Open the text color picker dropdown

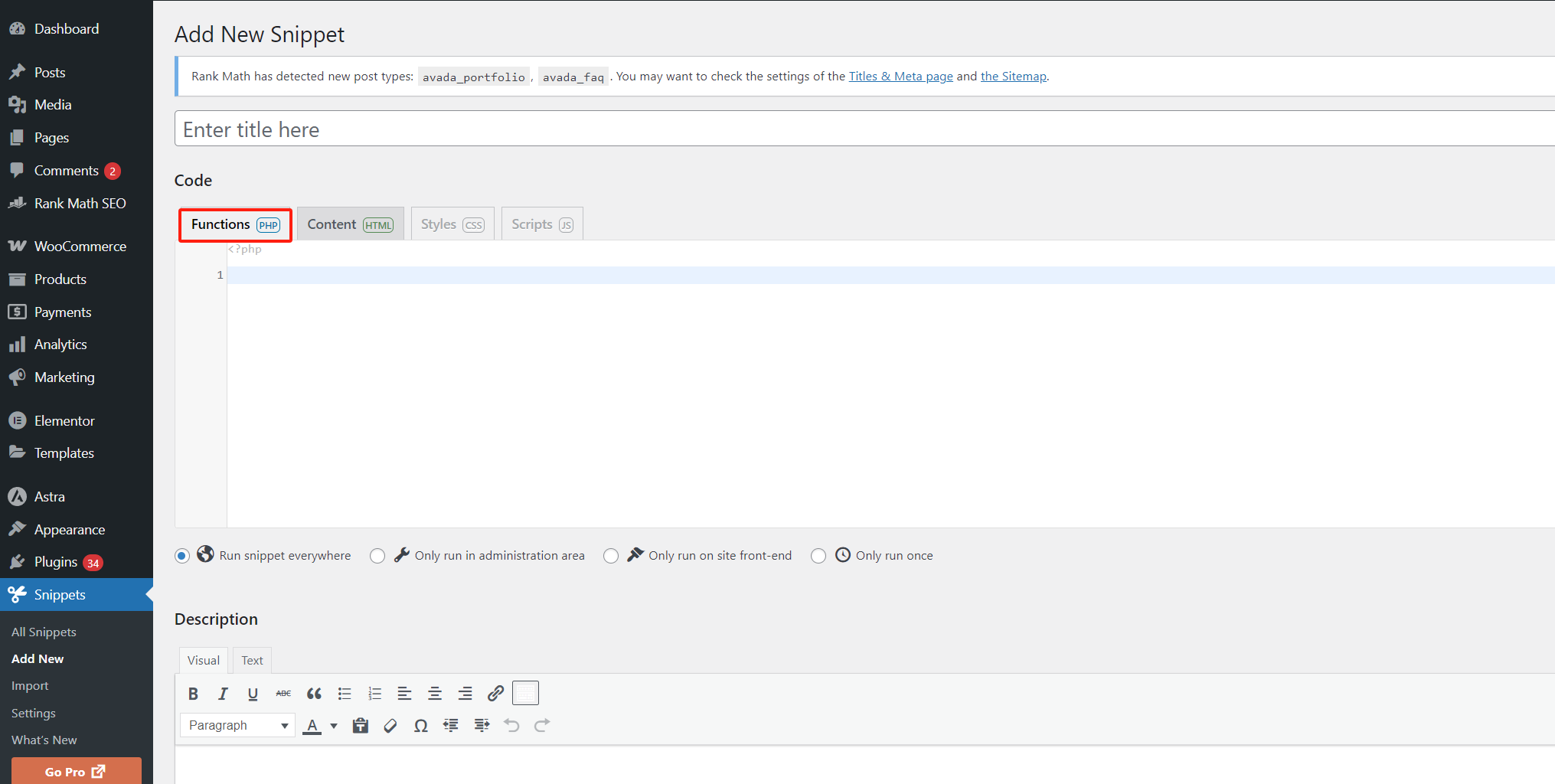pos(334,725)
